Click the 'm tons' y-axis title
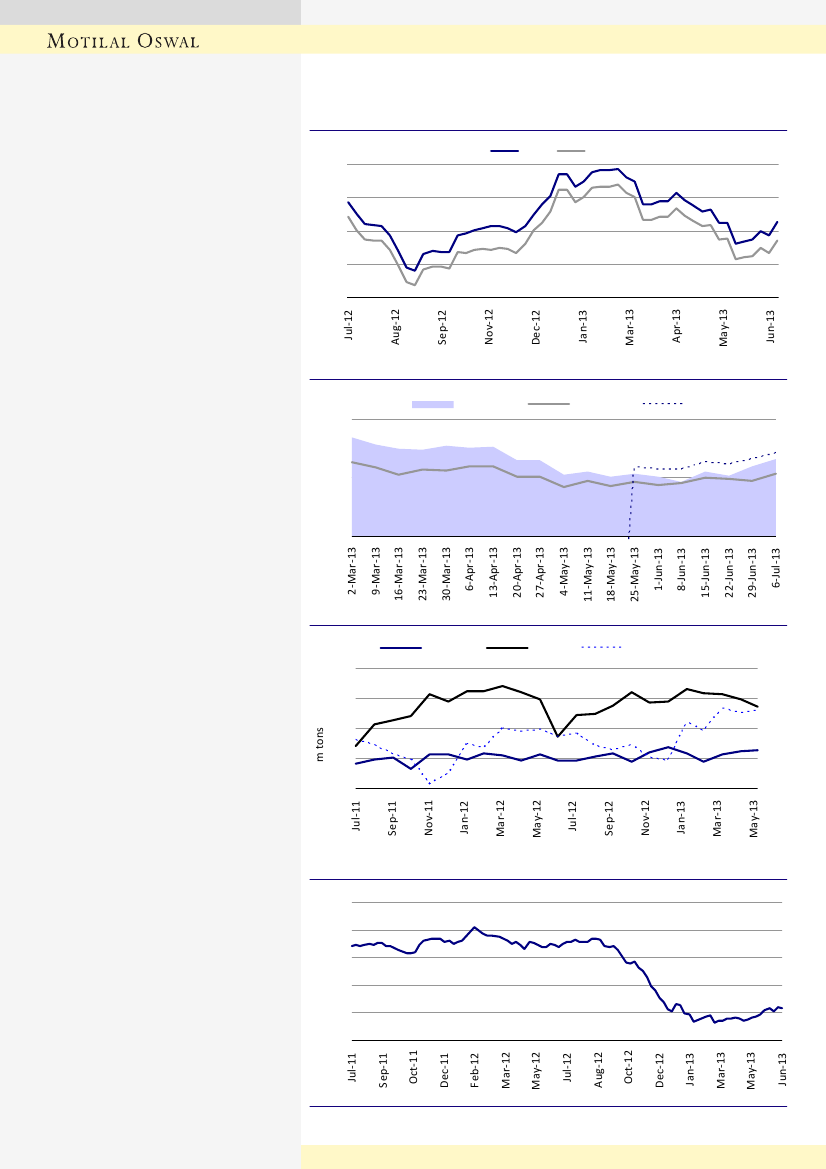This screenshot has height=1169, width=826. click(321, 743)
